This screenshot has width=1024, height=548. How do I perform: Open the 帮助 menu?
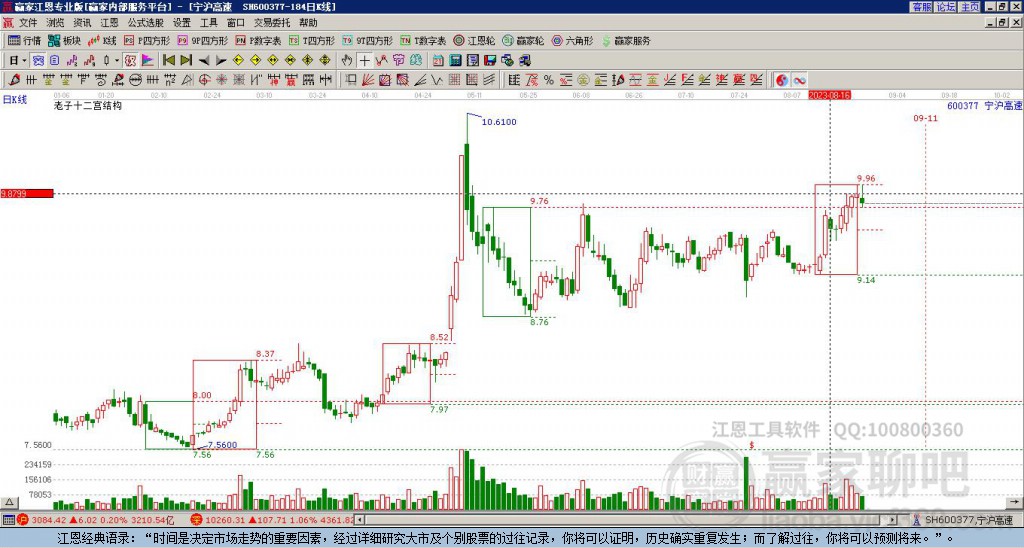pyautogui.click(x=308, y=23)
